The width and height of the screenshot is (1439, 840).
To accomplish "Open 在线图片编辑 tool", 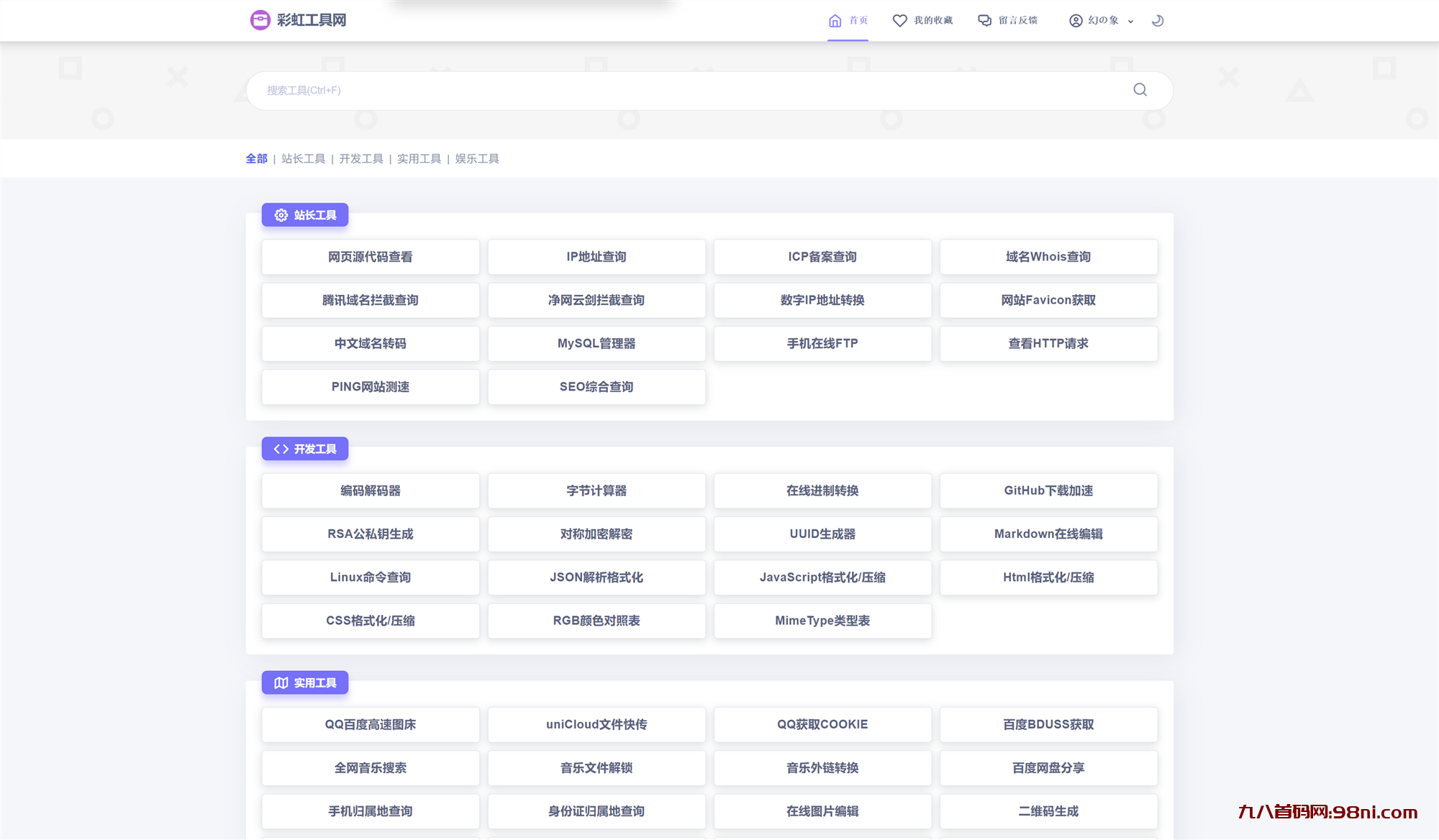I will (822, 811).
